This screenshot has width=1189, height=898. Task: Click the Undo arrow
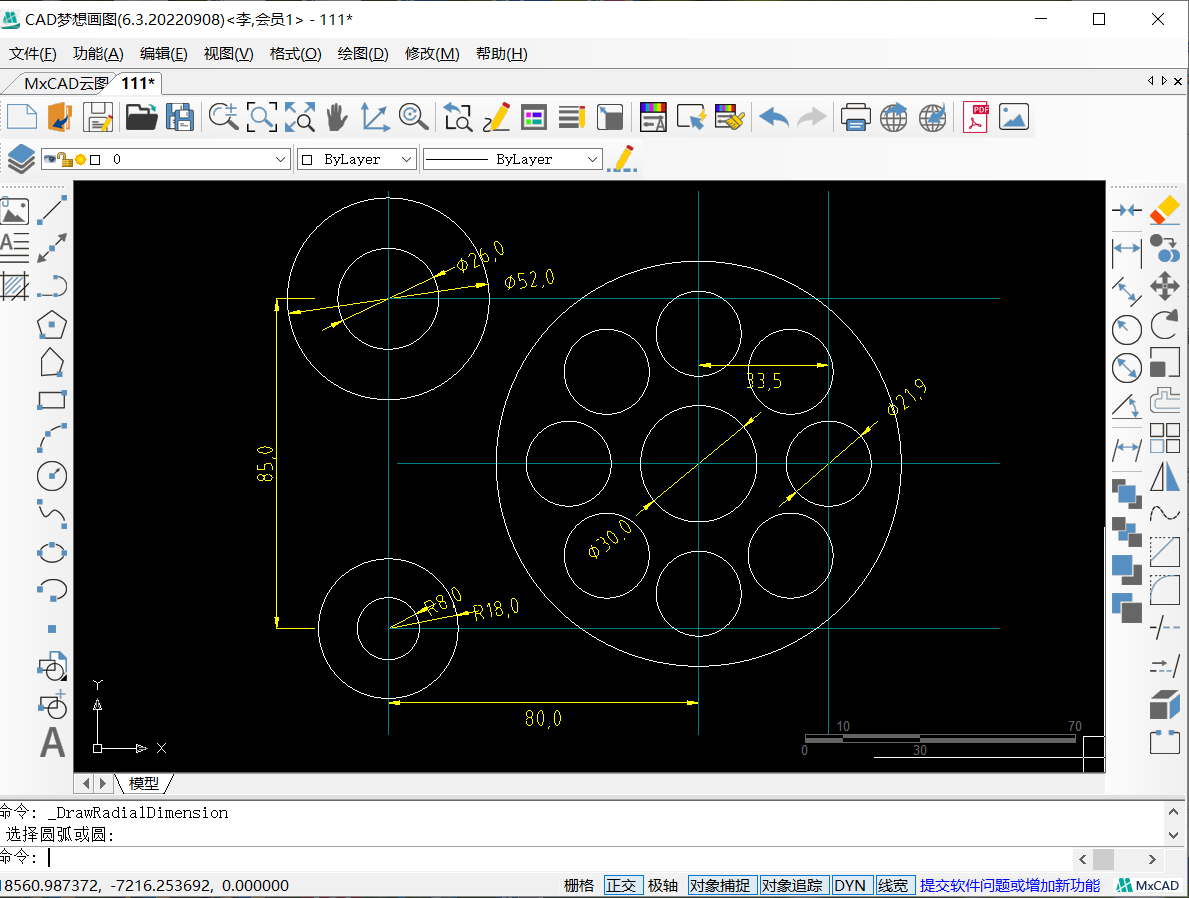(x=773, y=118)
